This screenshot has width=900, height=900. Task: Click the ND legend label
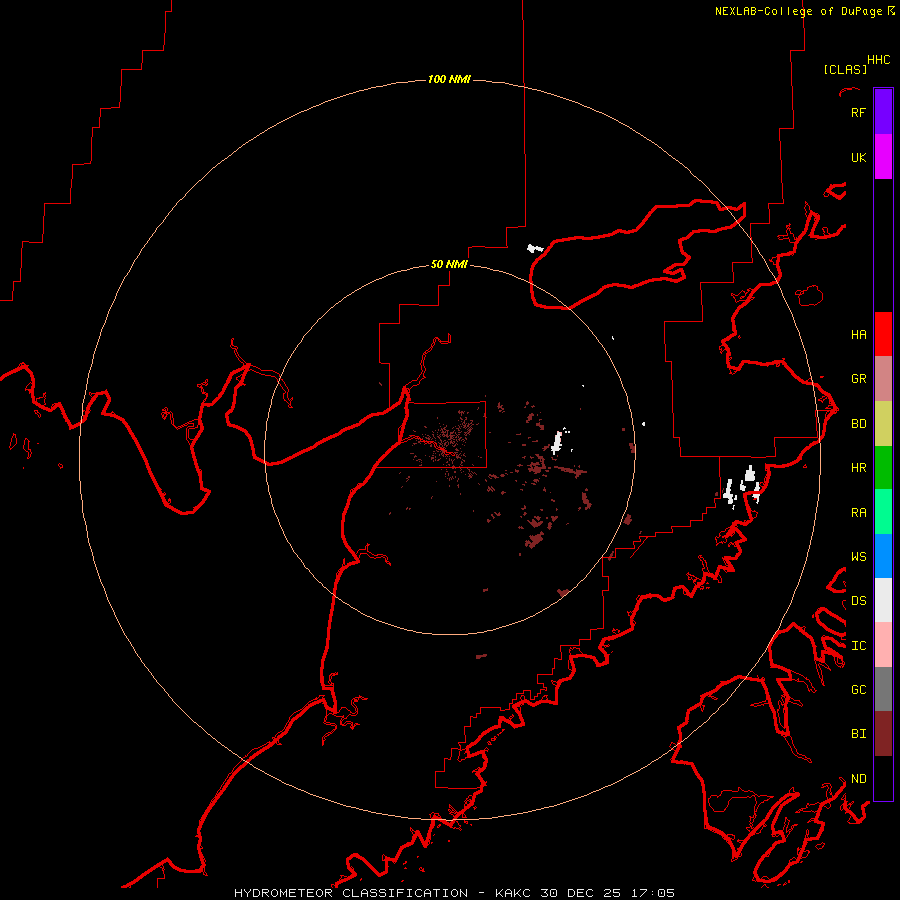pyautogui.click(x=858, y=779)
